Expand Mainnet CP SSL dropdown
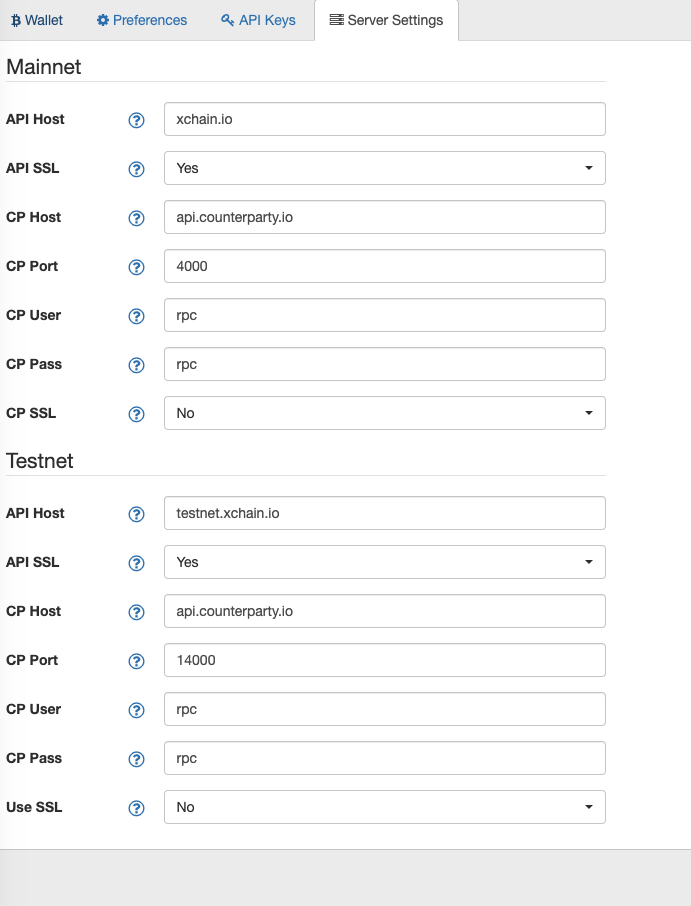This screenshot has width=691, height=906. tap(385, 413)
